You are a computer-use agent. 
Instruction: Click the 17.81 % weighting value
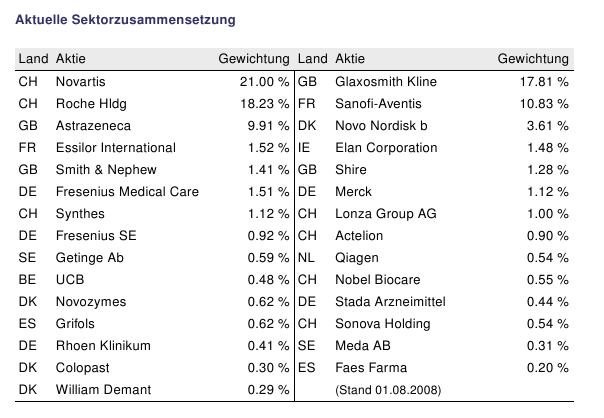click(545, 81)
